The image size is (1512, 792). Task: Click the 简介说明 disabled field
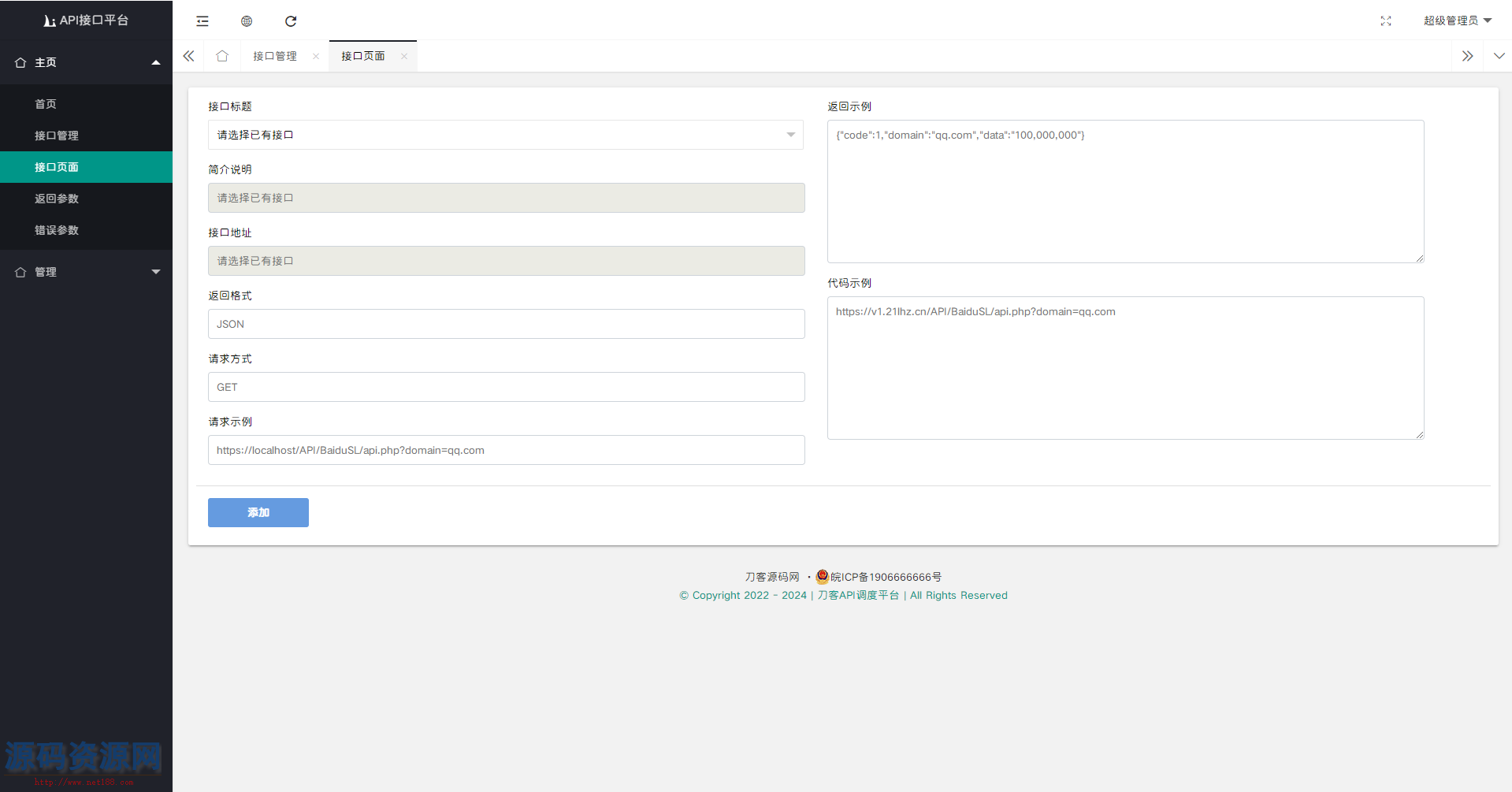point(506,198)
